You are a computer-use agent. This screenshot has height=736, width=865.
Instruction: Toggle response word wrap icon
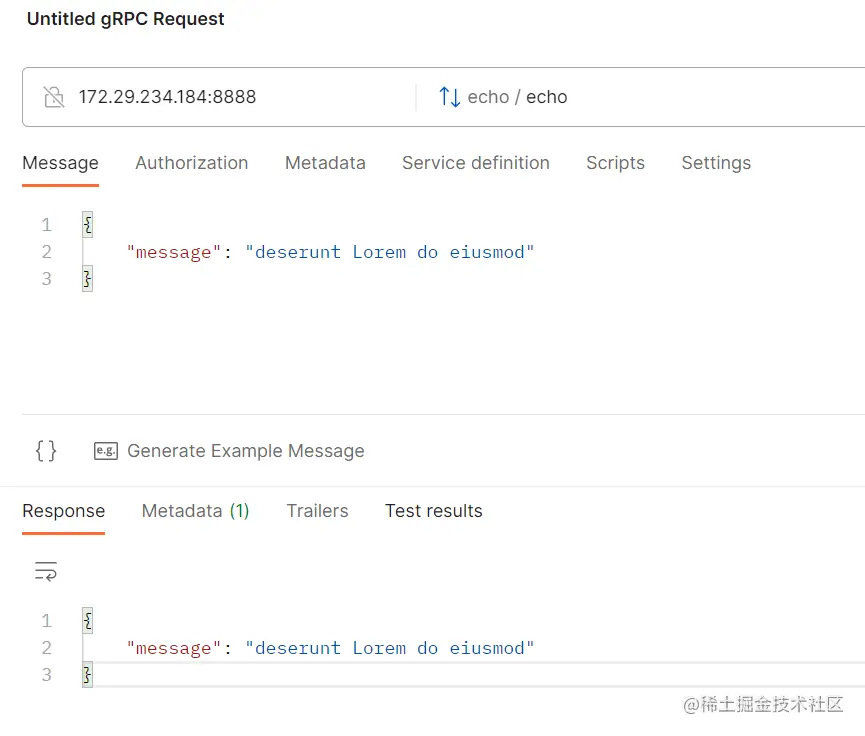[x=46, y=571]
